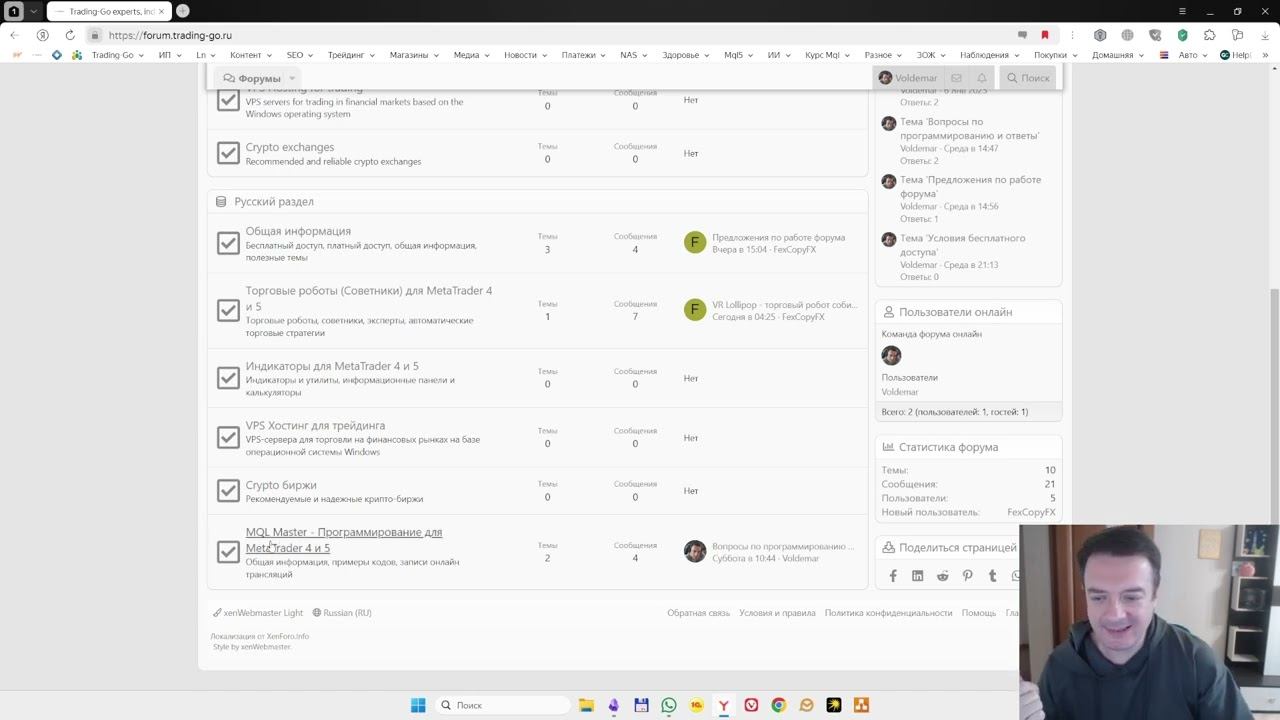Open File Explorer from taskbar
This screenshot has height=720, width=1280.
[586, 705]
